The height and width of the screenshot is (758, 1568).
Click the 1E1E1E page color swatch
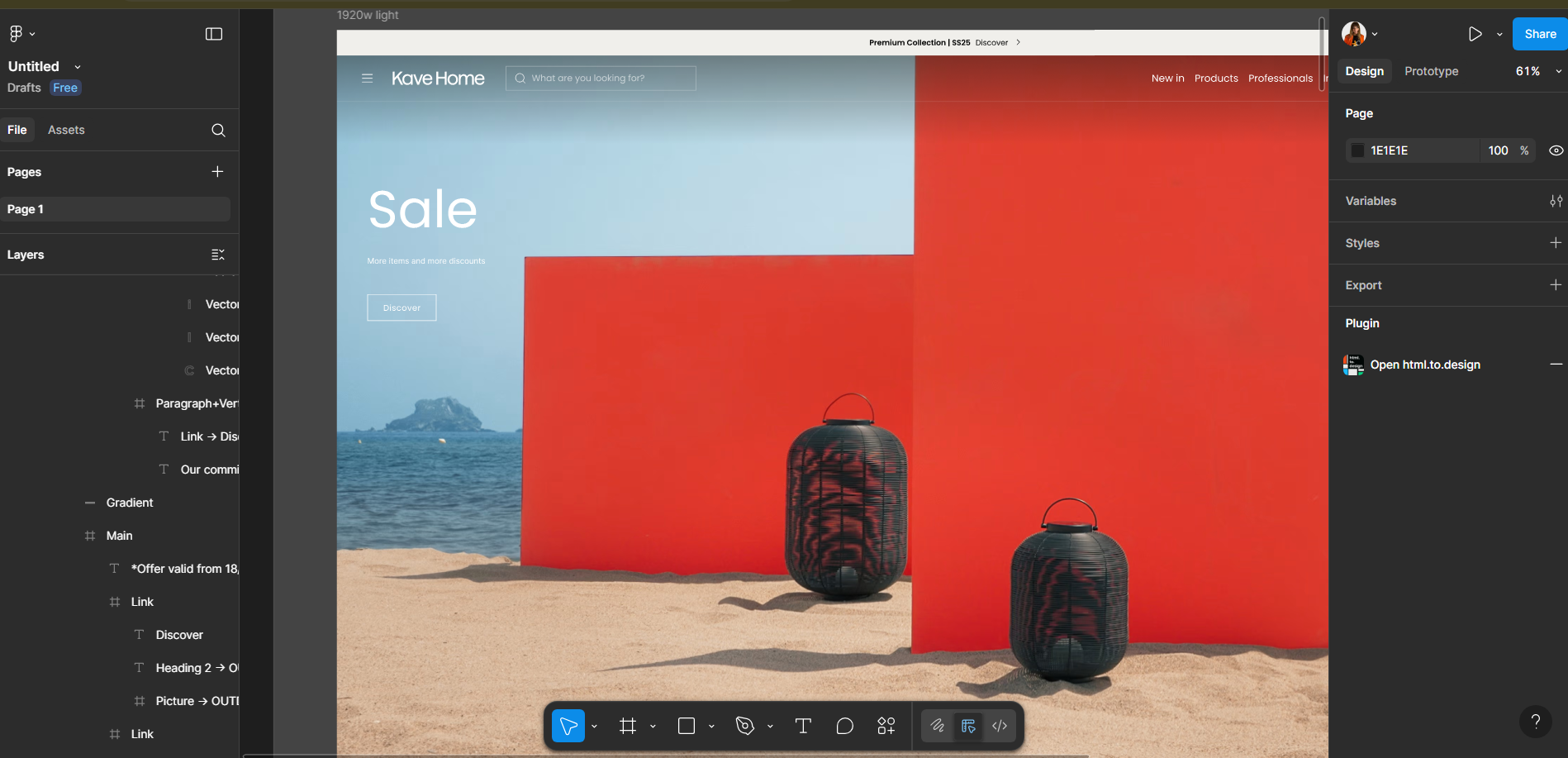click(x=1357, y=150)
